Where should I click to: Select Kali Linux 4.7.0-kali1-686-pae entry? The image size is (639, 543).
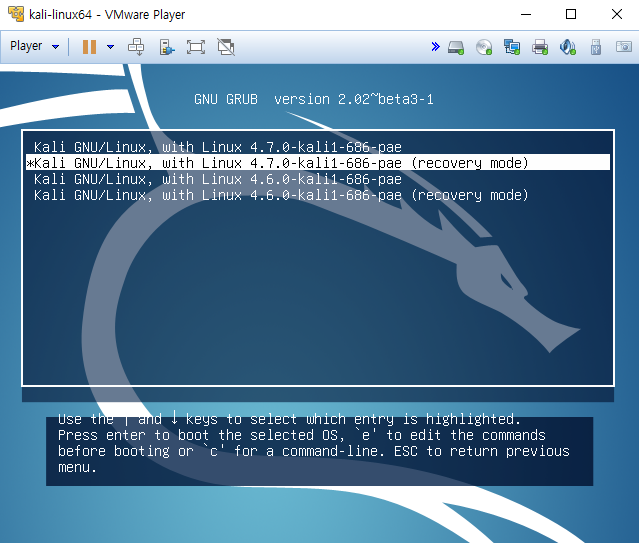pyautogui.click(x=318, y=147)
